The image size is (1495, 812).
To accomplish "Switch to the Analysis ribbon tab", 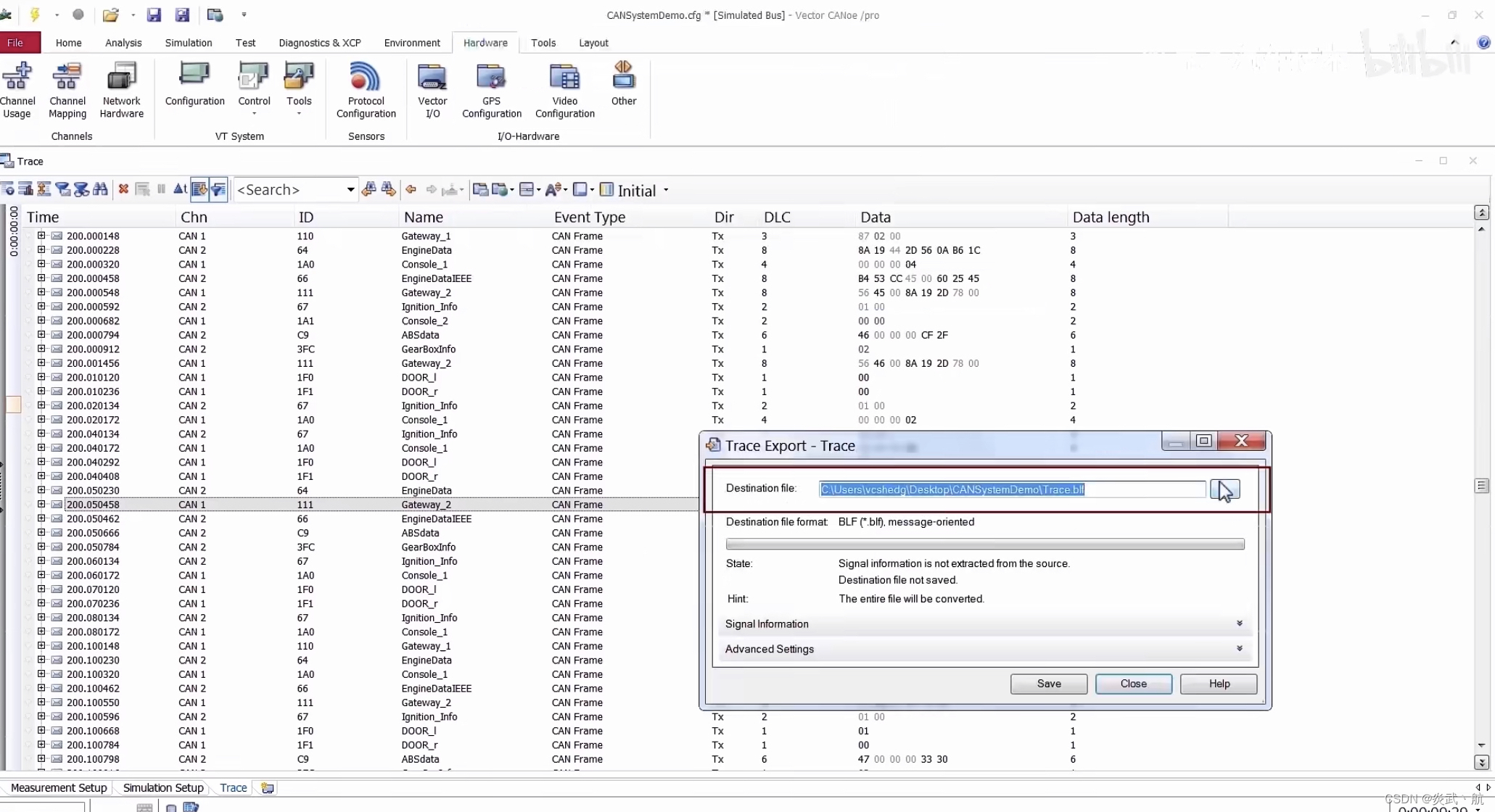I will tap(123, 43).
